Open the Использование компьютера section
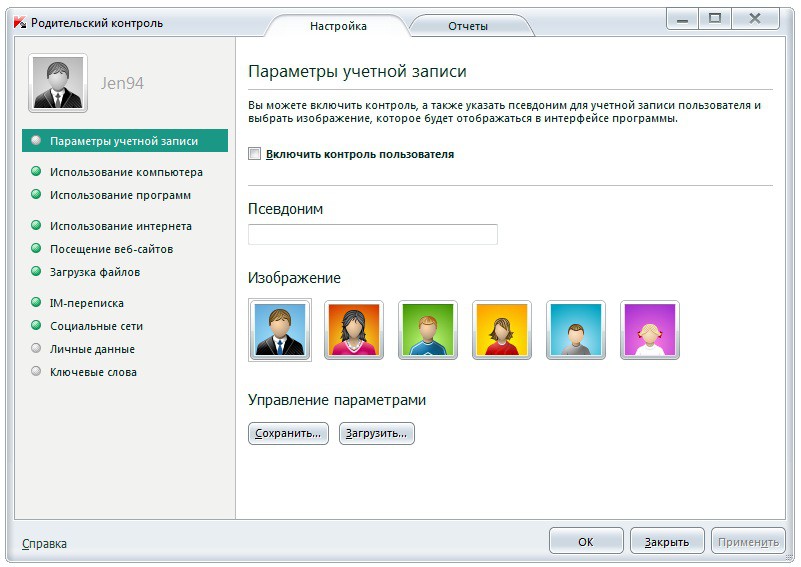The width and height of the screenshot is (801, 567). point(126,172)
